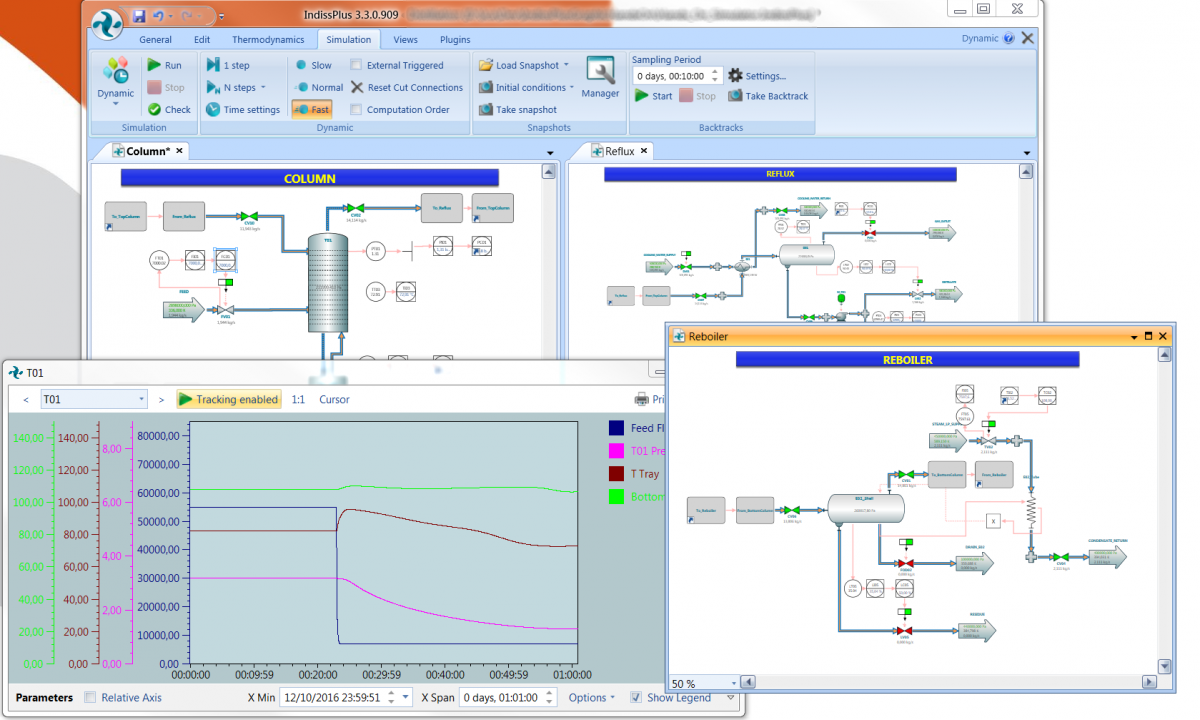The height and width of the screenshot is (720, 1200).
Task: Toggle the Cursor mode in T01 chart
Action: tap(335, 399)
